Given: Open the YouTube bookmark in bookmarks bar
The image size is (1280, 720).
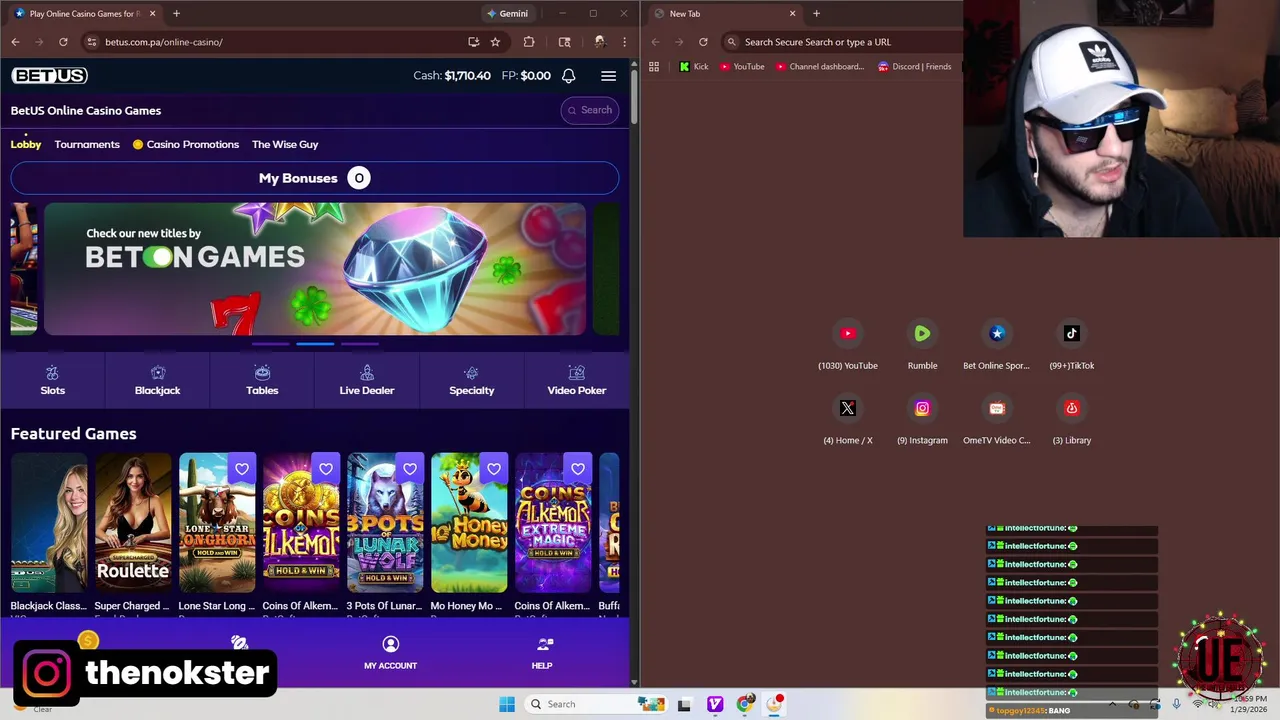Looking at the screenshot, I should coord(742,67).
